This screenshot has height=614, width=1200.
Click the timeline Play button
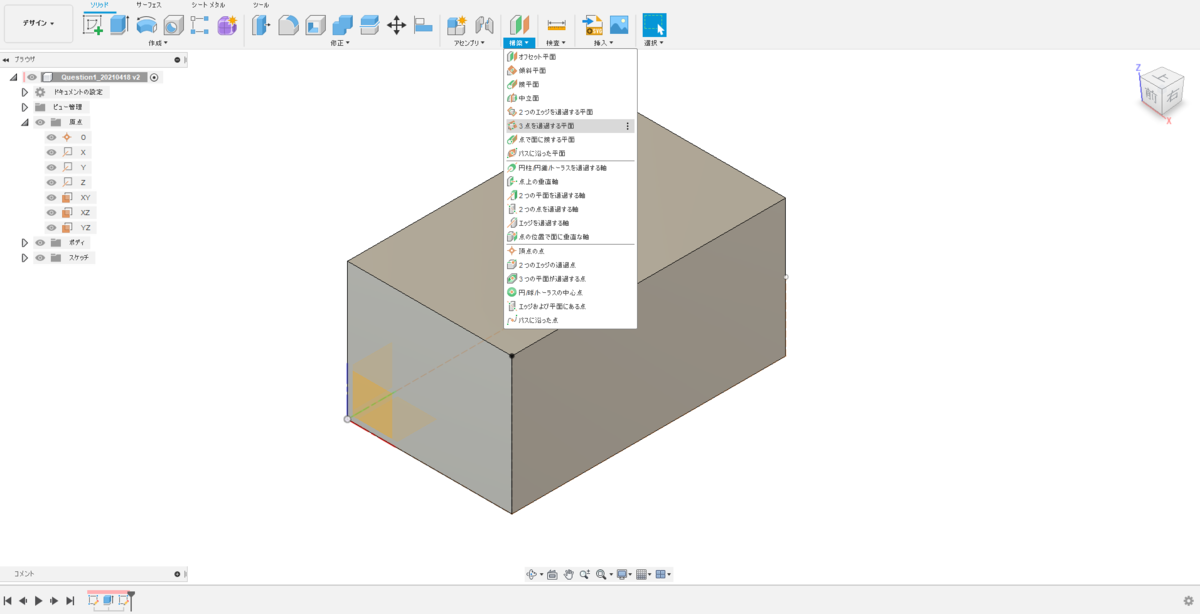[x=38, y=601]
